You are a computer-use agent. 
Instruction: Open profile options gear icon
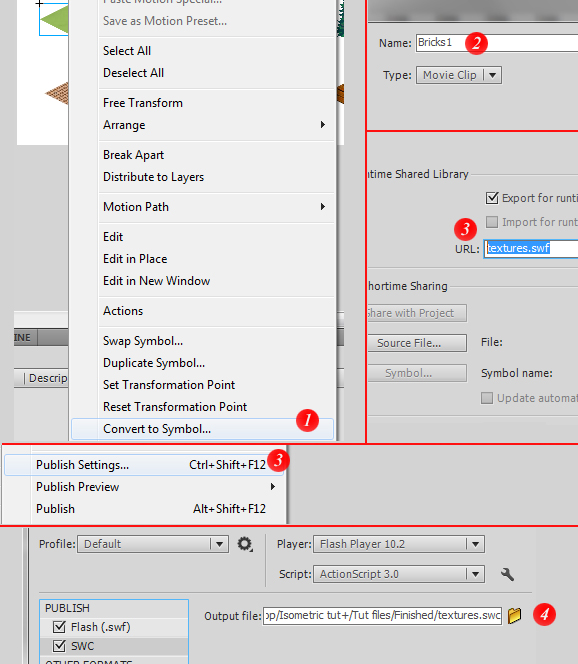pos(245,544)
